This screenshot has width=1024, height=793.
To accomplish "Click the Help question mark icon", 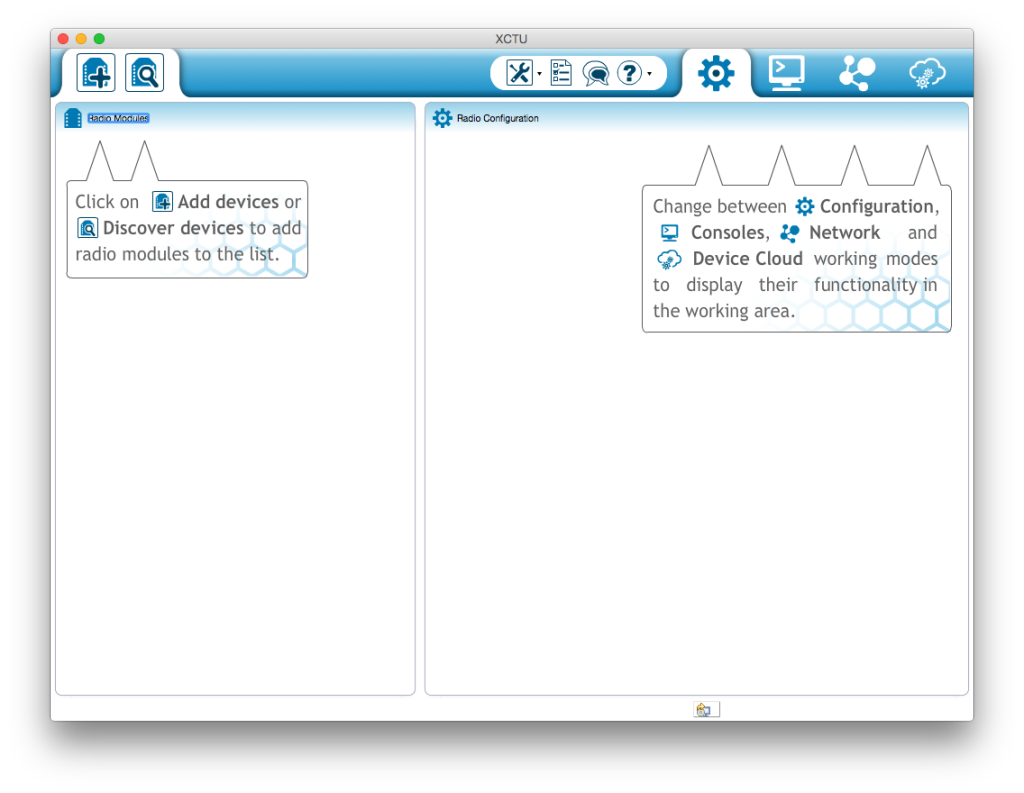I will [629, 73].
